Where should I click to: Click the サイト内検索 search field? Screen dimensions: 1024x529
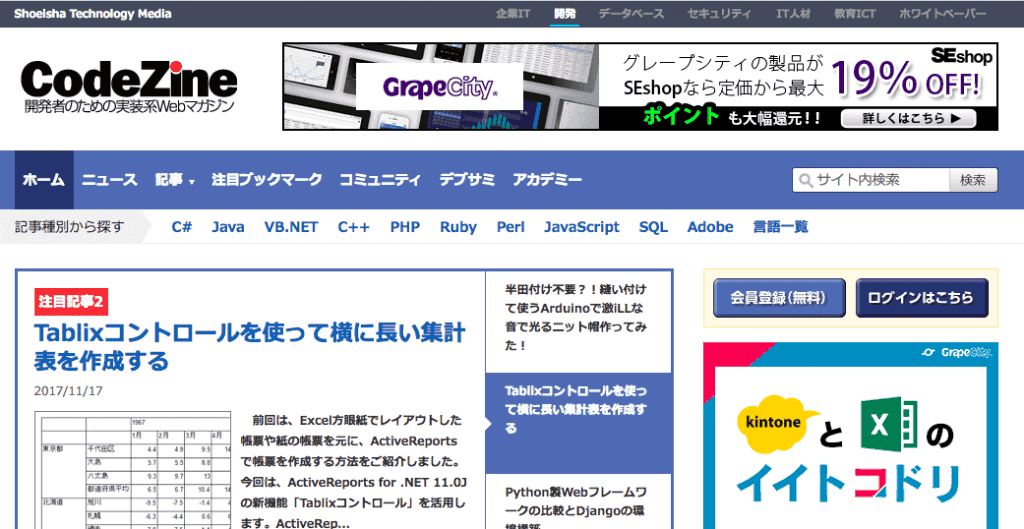[871, 180]
